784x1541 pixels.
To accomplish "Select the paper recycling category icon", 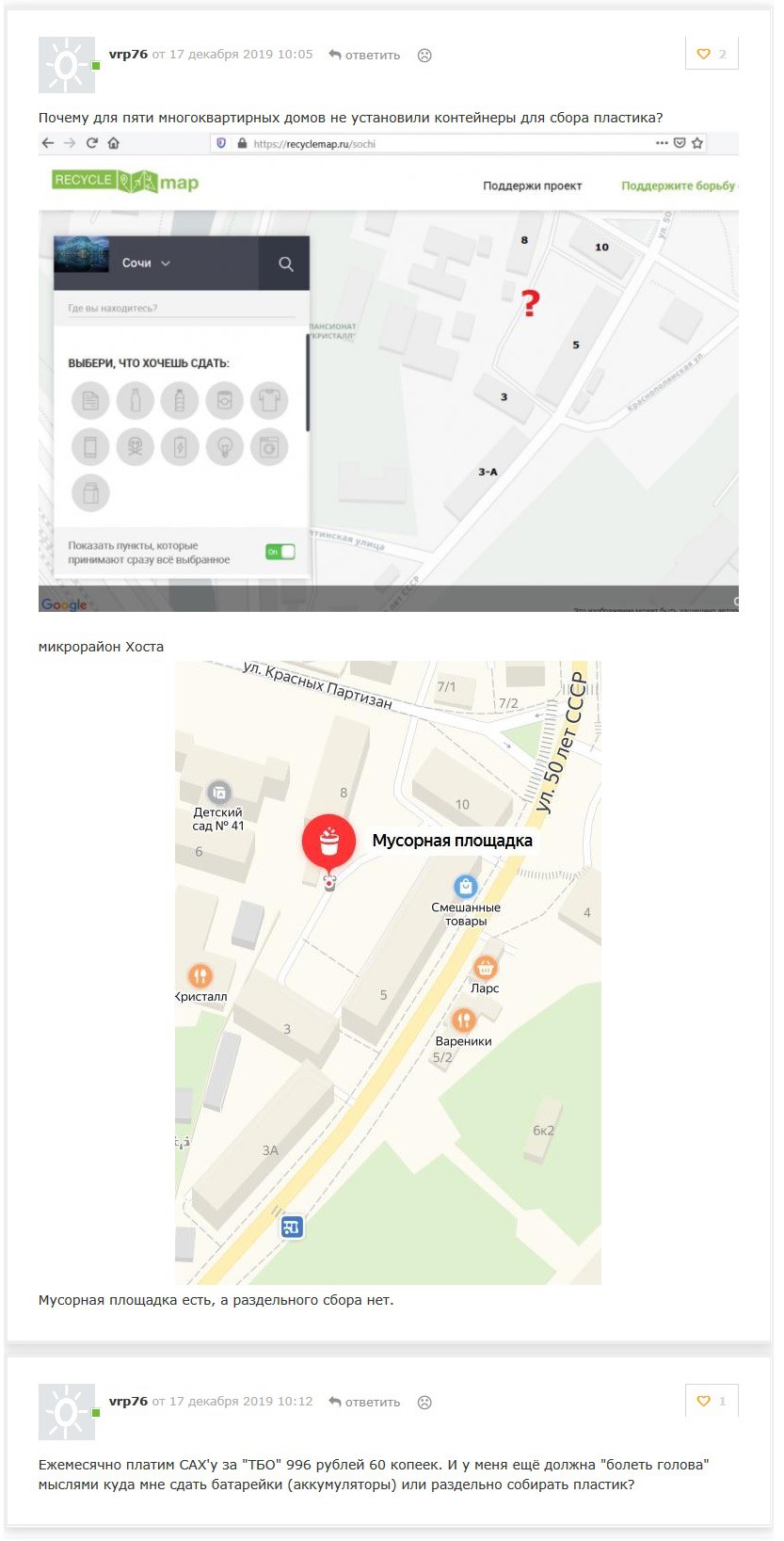I will 90,401.
